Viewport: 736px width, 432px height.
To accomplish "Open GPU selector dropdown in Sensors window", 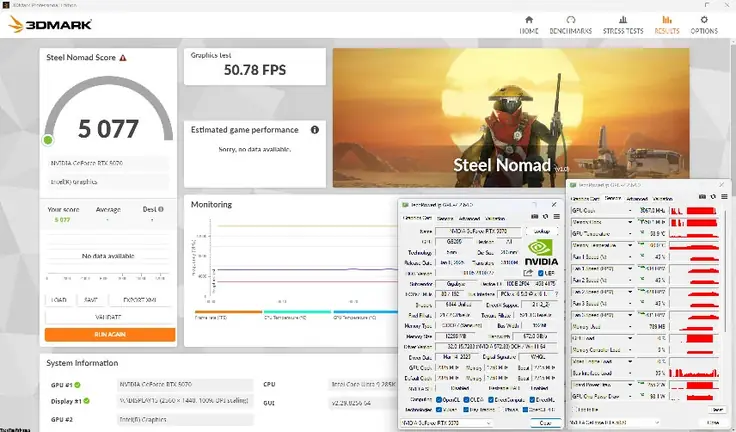I will coord(613,423).
